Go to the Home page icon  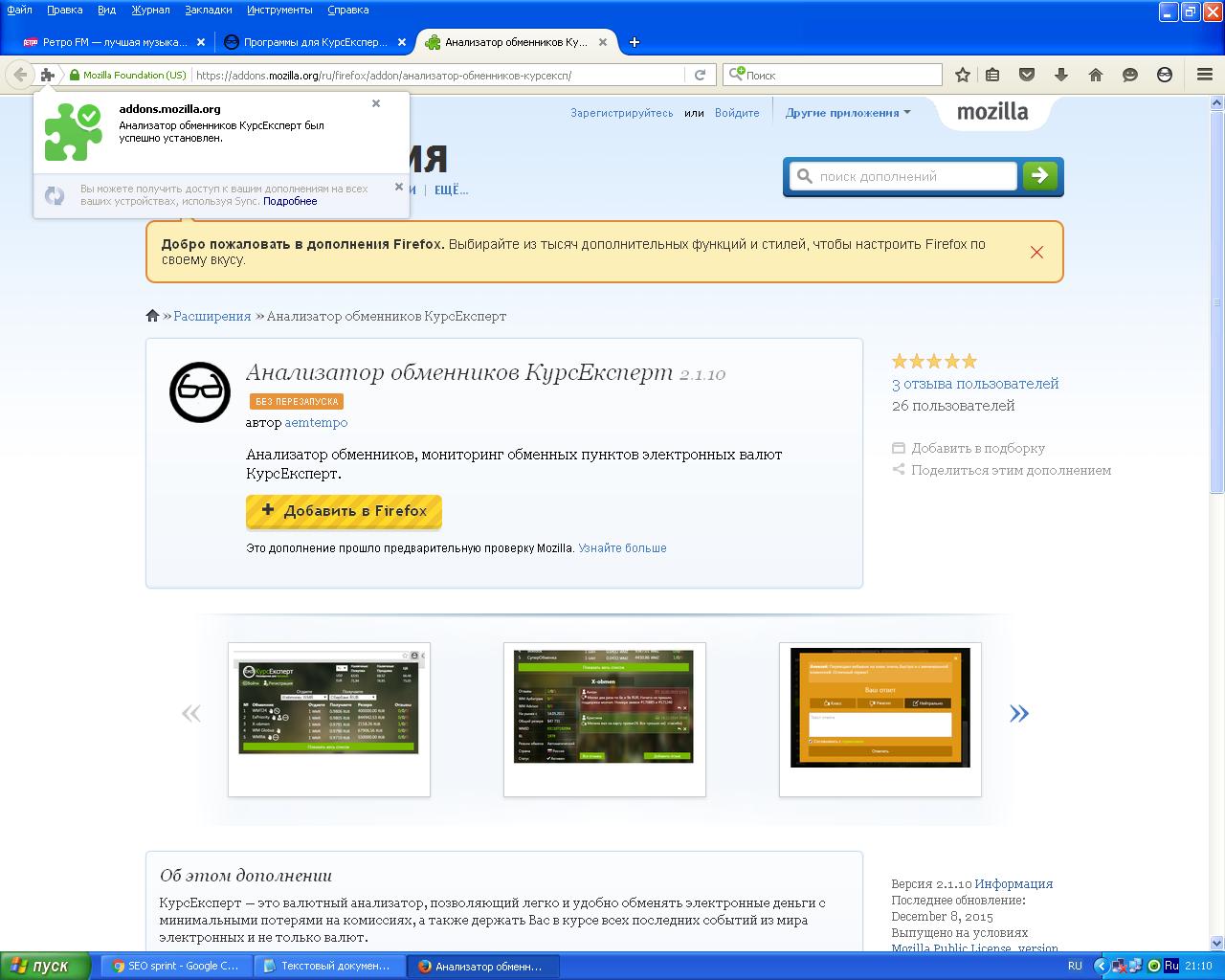click(x=1096, y=75)
